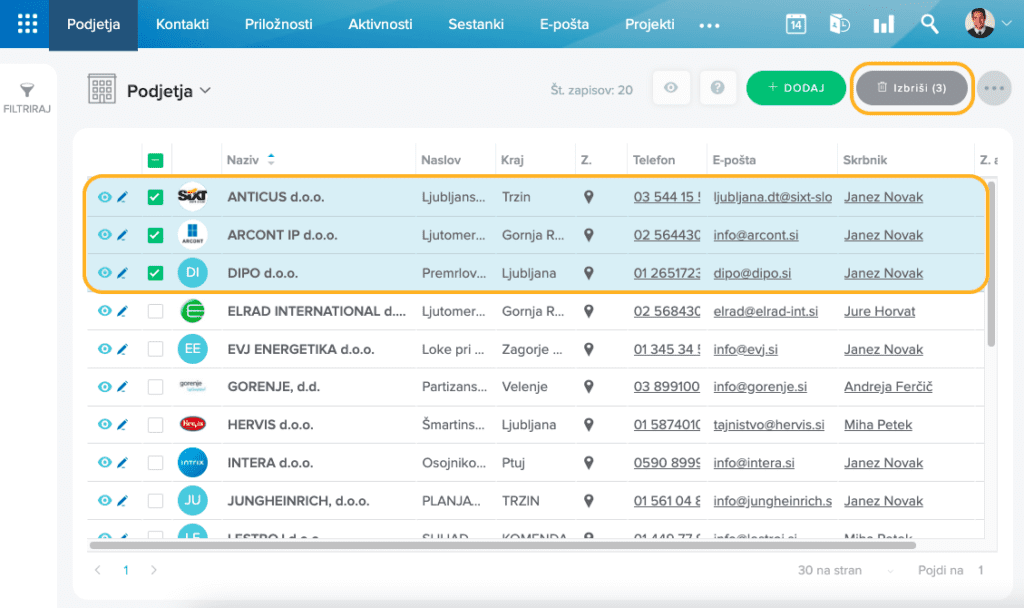Show map location for GORENJE, d.d.
Image resolution: width=1024 pixels, height=608 pixels.
(588, 387)
